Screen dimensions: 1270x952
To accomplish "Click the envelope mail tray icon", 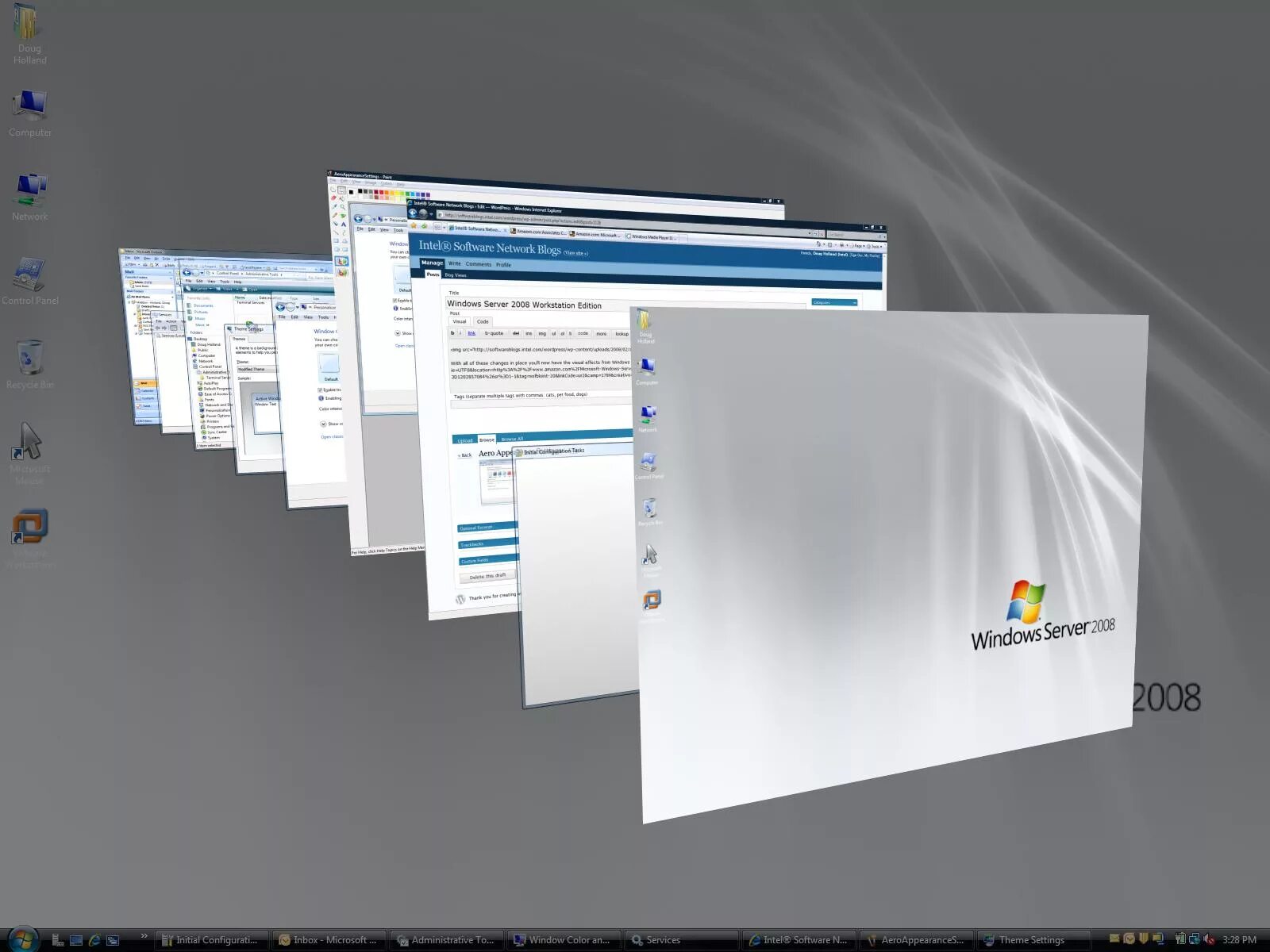I will pos(1114,939).
